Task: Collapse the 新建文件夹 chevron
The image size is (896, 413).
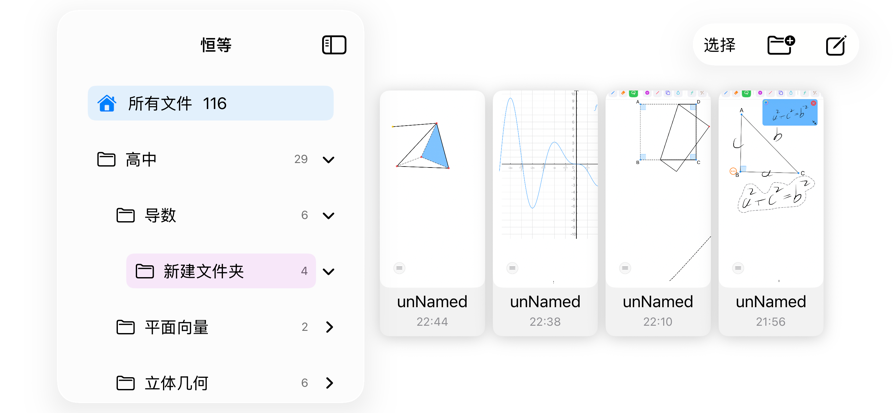Action: tap(329, 271)
